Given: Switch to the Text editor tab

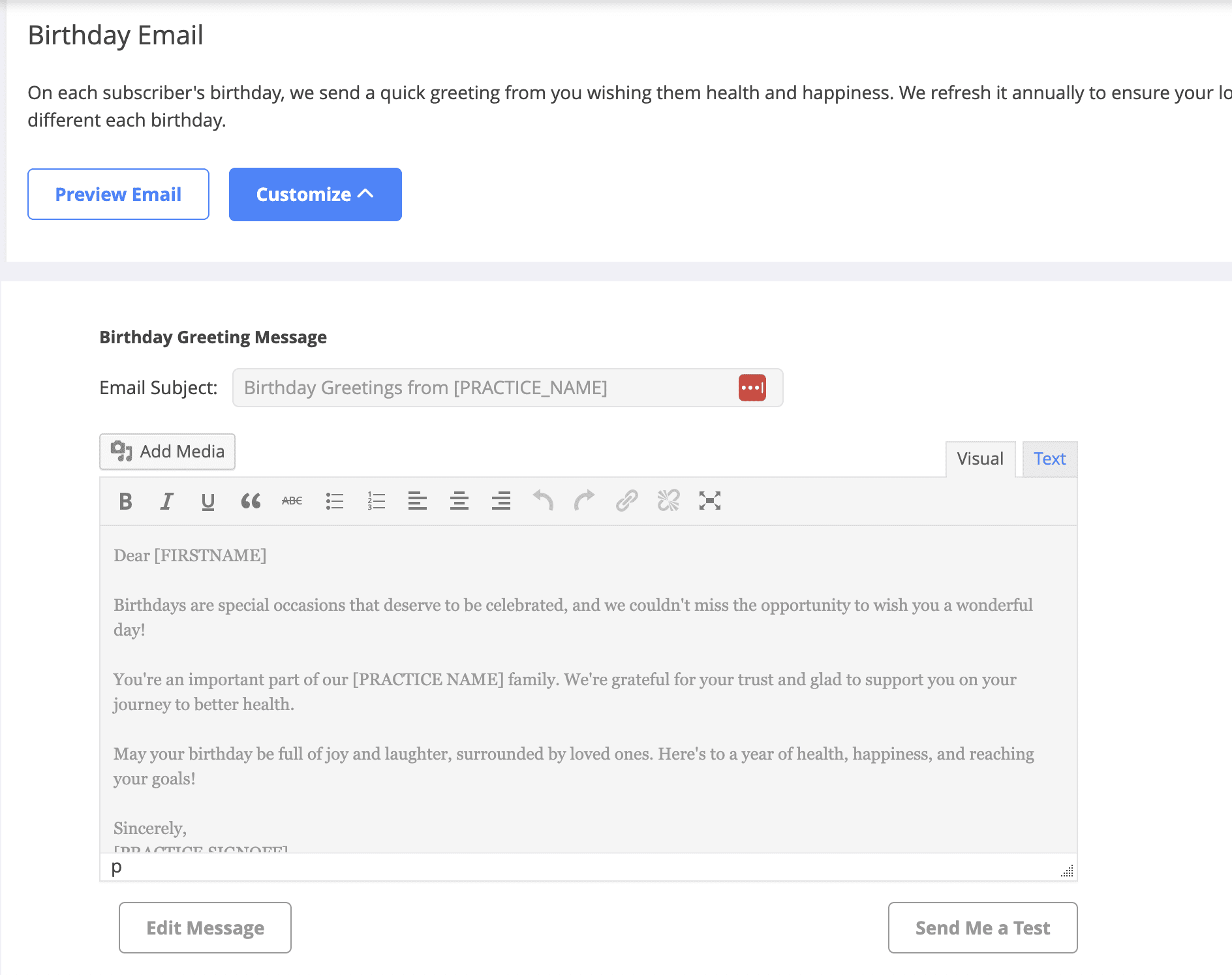Looking at the screenshot, I should [1049, 459].
